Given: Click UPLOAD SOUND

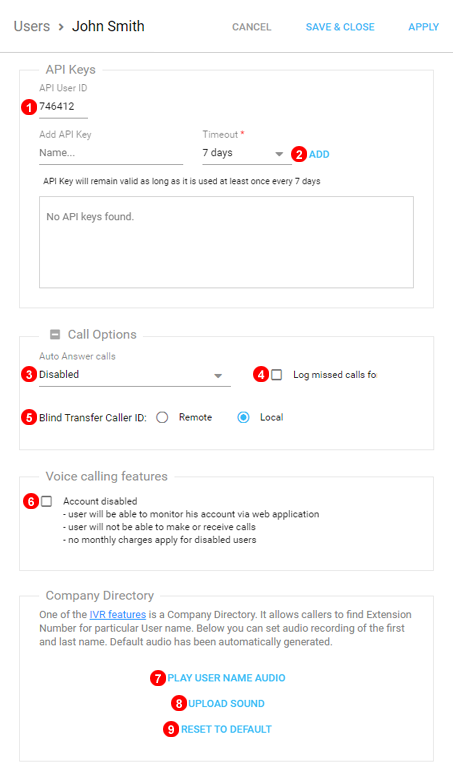Looking at the screenshot, I should [x=226, y=704].
